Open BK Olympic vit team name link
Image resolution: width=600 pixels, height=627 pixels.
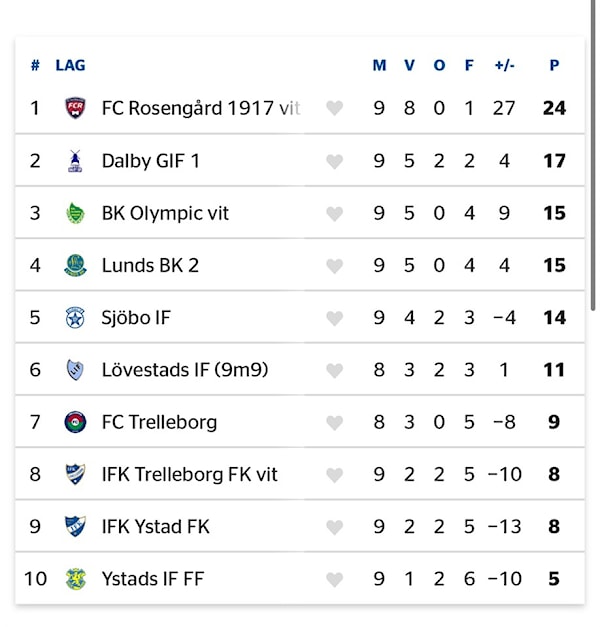pyautogui.click(x=165, y=213)
